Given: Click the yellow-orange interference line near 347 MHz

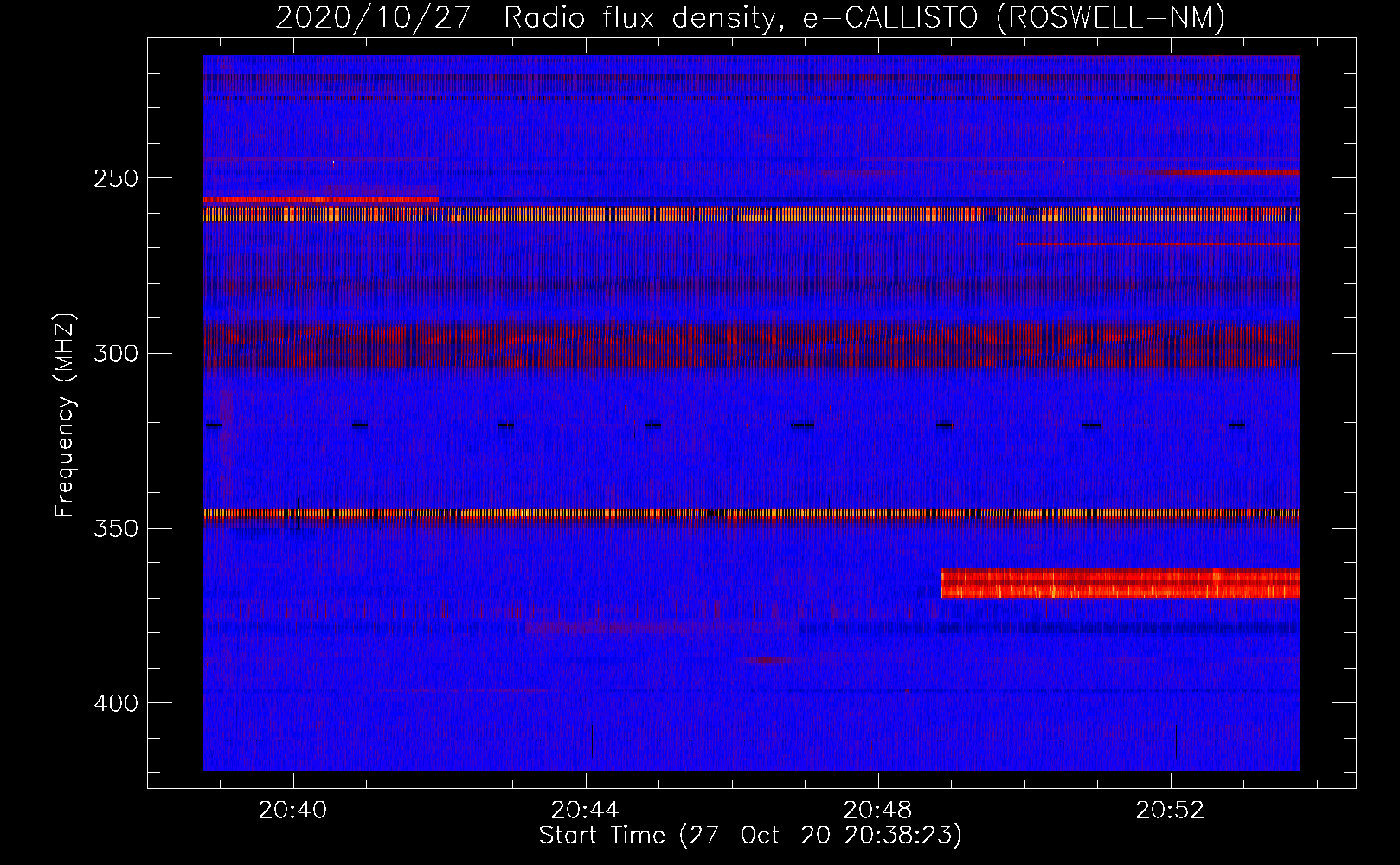Looking at the screenshot, I should [x=751, y=514].
